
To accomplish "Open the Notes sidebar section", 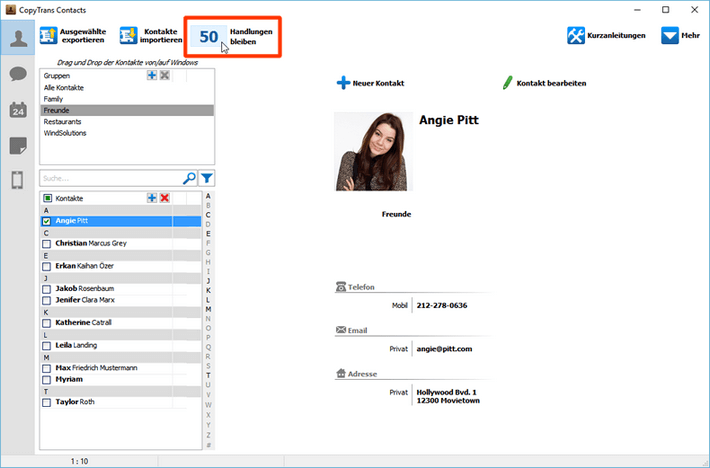I will pyautogui.click(x=18, y=146).
